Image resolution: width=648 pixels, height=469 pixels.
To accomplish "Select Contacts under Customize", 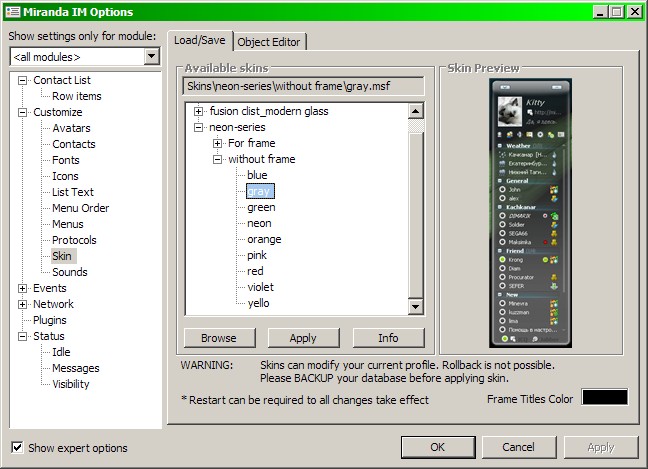I will point(74,144).
